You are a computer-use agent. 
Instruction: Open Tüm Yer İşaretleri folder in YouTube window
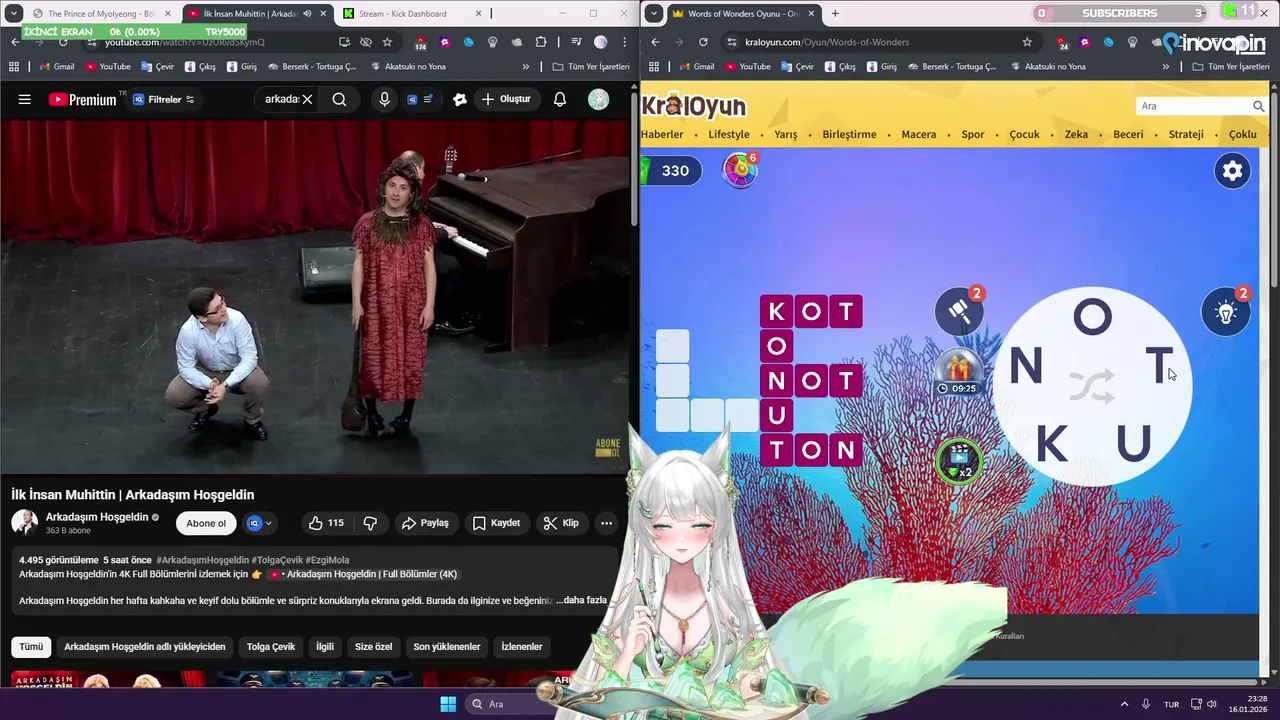591,66
